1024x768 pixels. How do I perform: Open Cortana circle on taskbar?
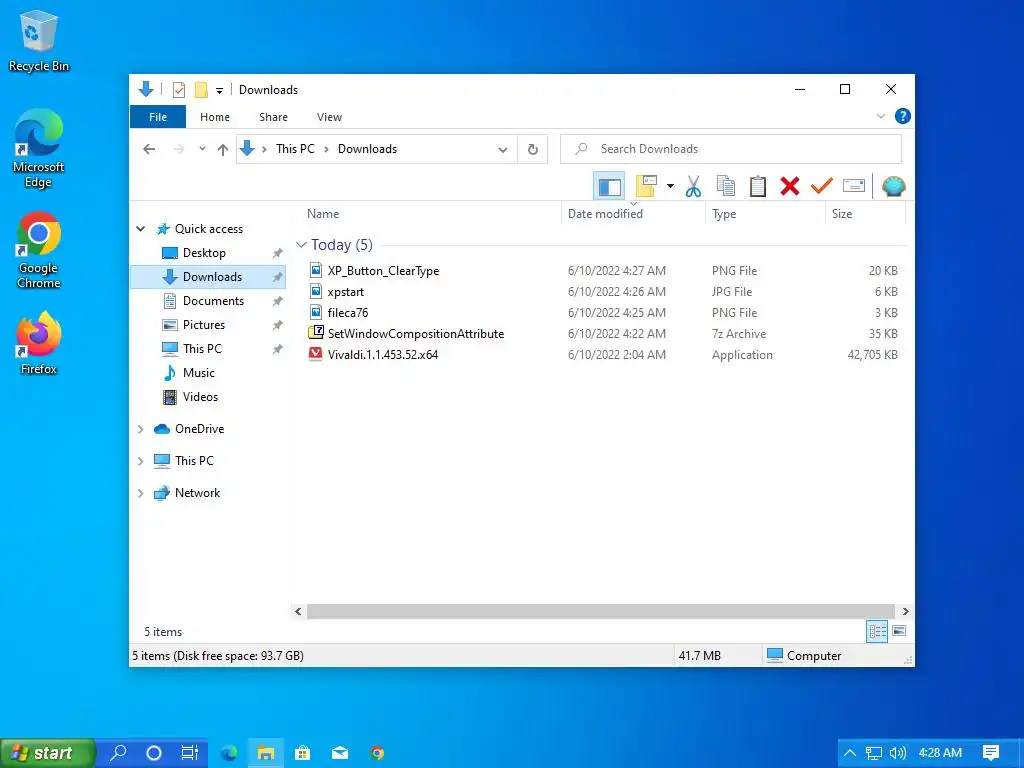point(153,753)
